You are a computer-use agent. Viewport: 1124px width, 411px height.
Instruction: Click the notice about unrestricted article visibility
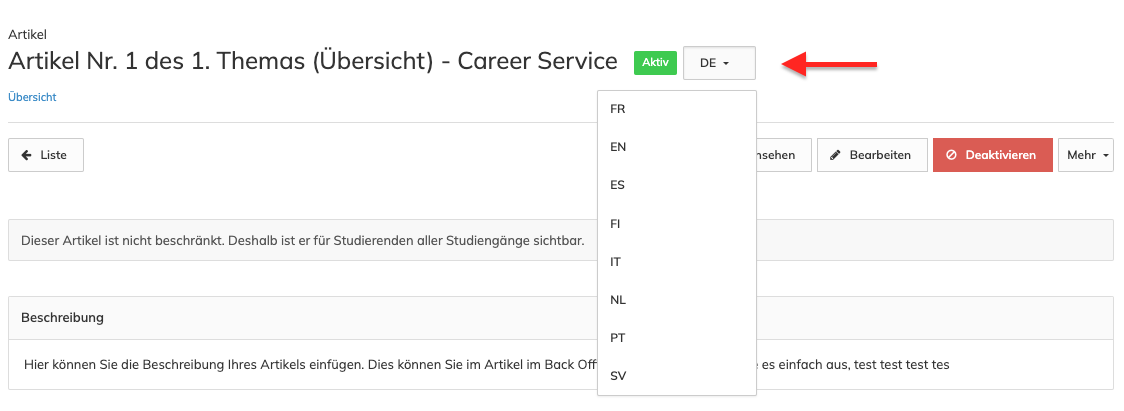coord(302,241)
